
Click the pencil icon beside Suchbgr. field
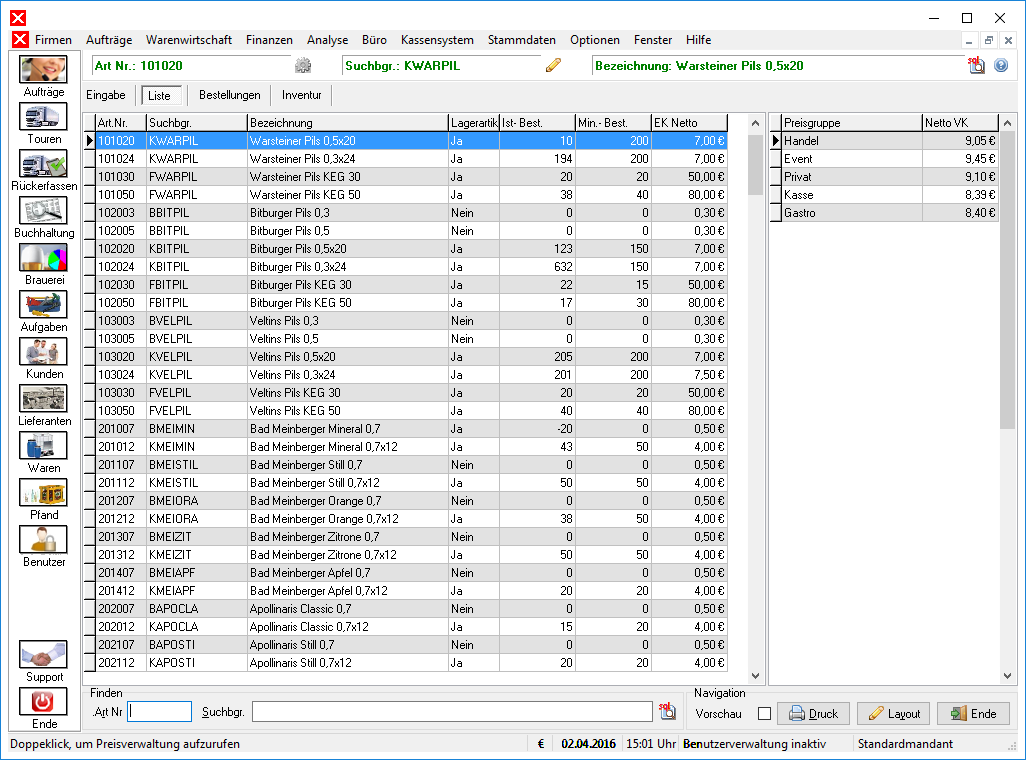click(554, 65)
